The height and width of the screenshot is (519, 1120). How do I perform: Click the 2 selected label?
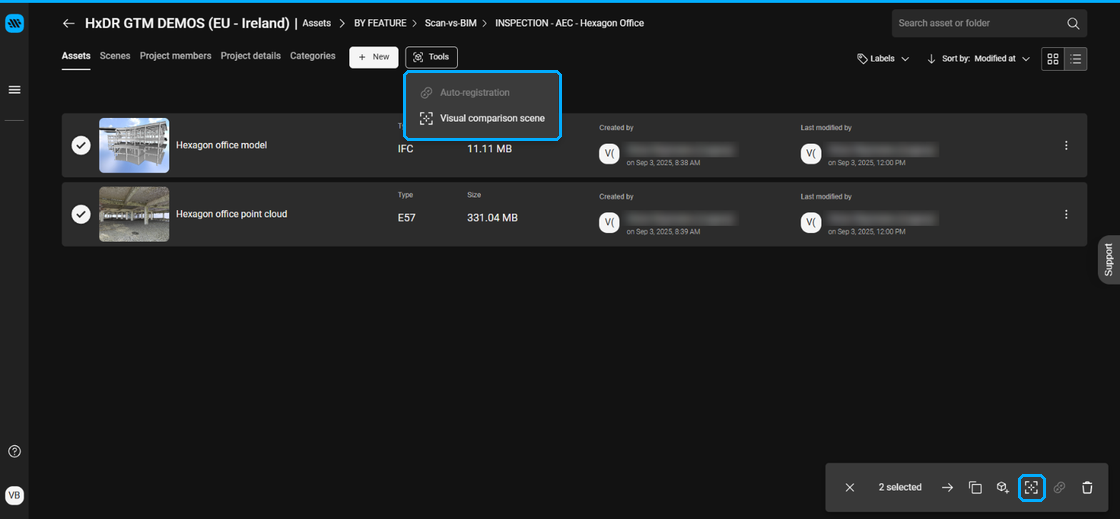click(x=900, y=488)
